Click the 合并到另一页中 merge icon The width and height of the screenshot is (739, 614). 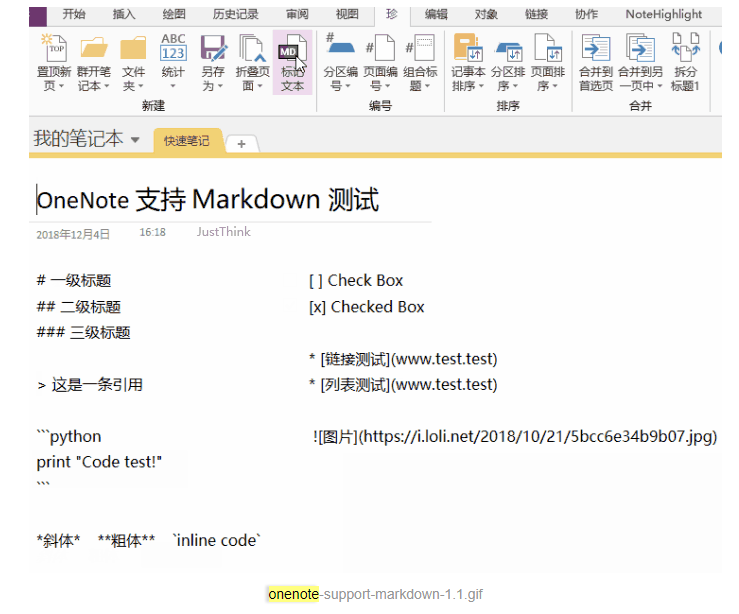[x=640, y=48]
